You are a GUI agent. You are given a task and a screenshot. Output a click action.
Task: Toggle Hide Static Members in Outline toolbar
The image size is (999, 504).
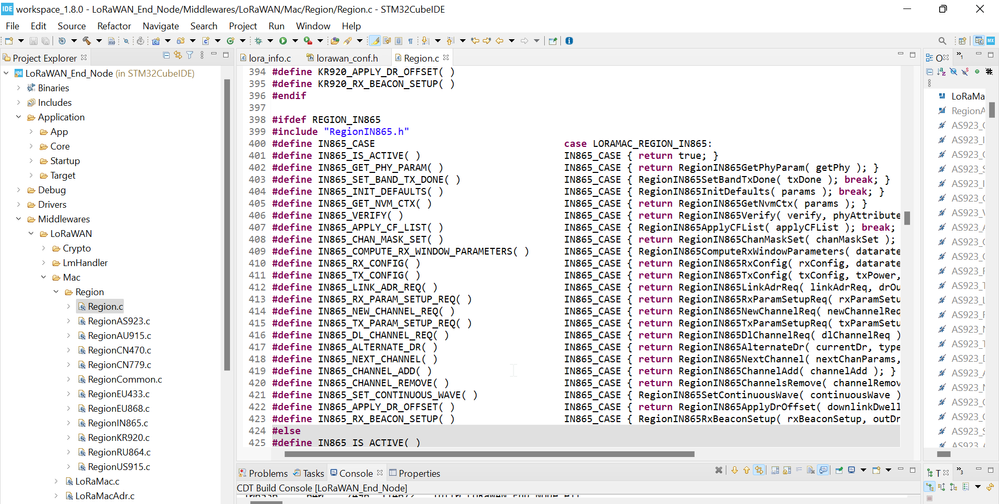coord(965,71)
